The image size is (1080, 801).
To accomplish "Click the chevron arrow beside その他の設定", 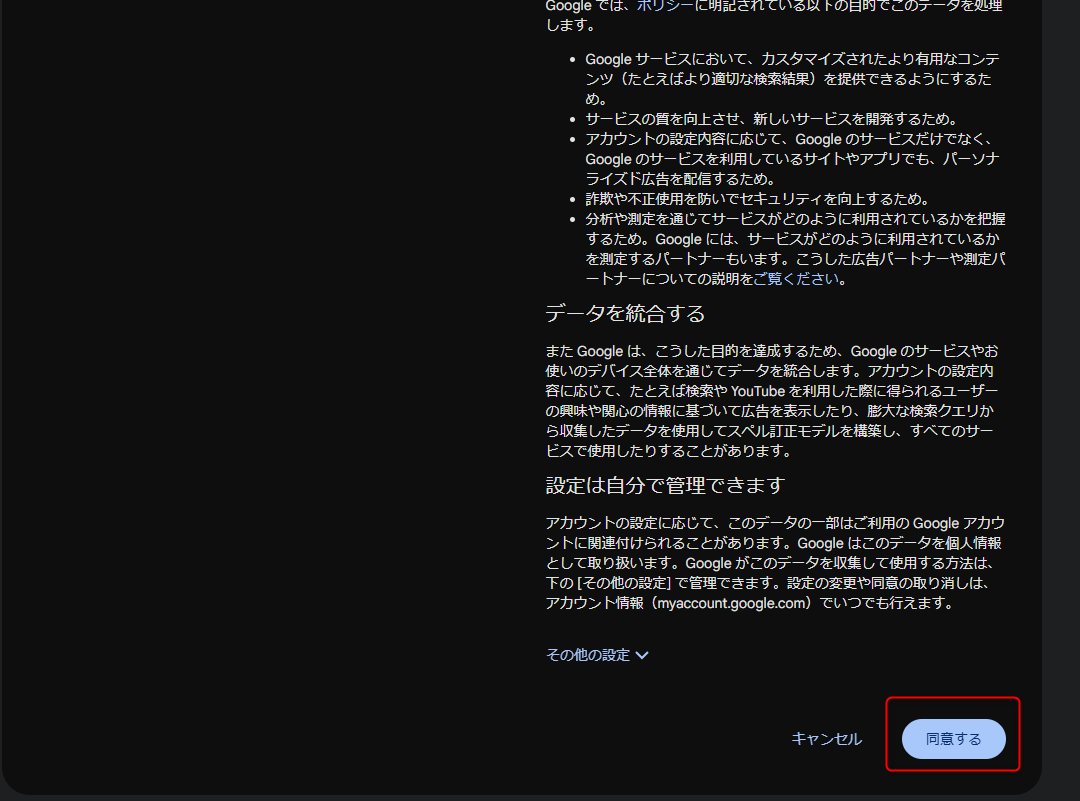I will (642, 655).
